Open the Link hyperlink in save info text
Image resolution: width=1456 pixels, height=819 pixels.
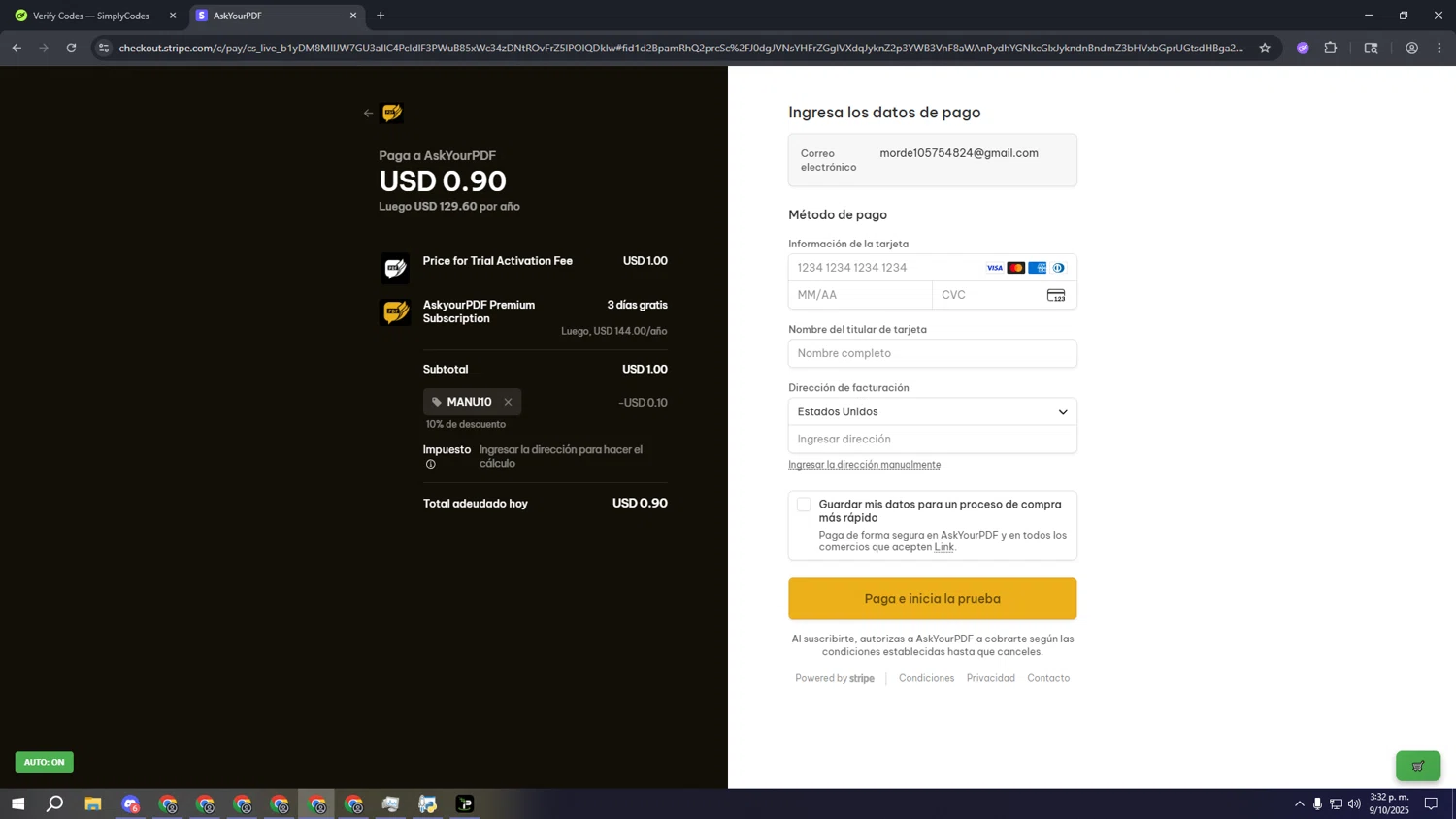click(x=943, y=547)
